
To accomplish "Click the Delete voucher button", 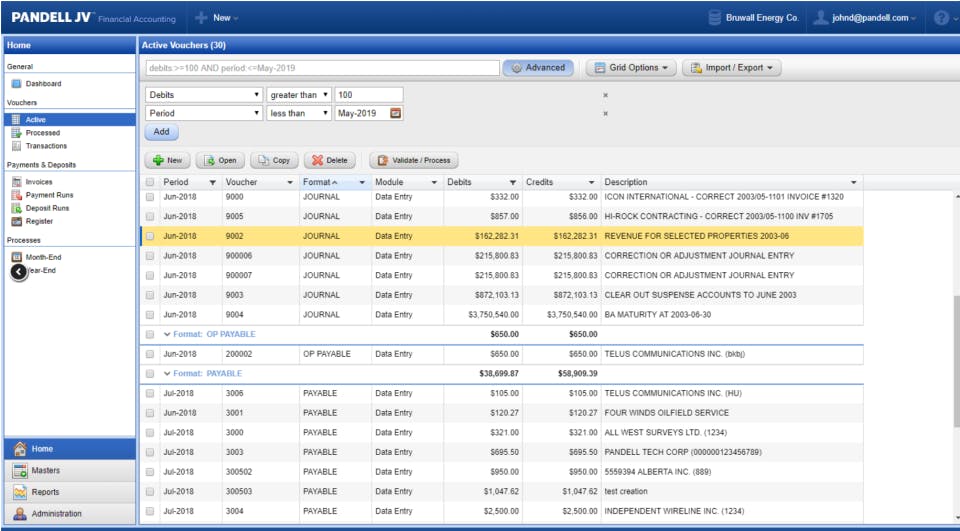I will point(329,160).
